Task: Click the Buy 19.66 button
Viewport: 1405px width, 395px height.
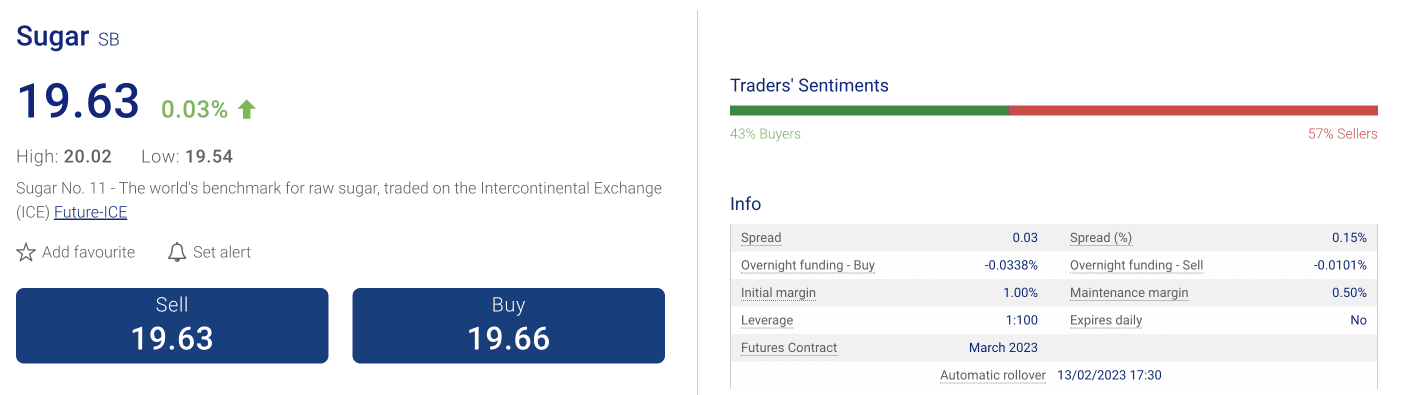Action: pos(508,325)
